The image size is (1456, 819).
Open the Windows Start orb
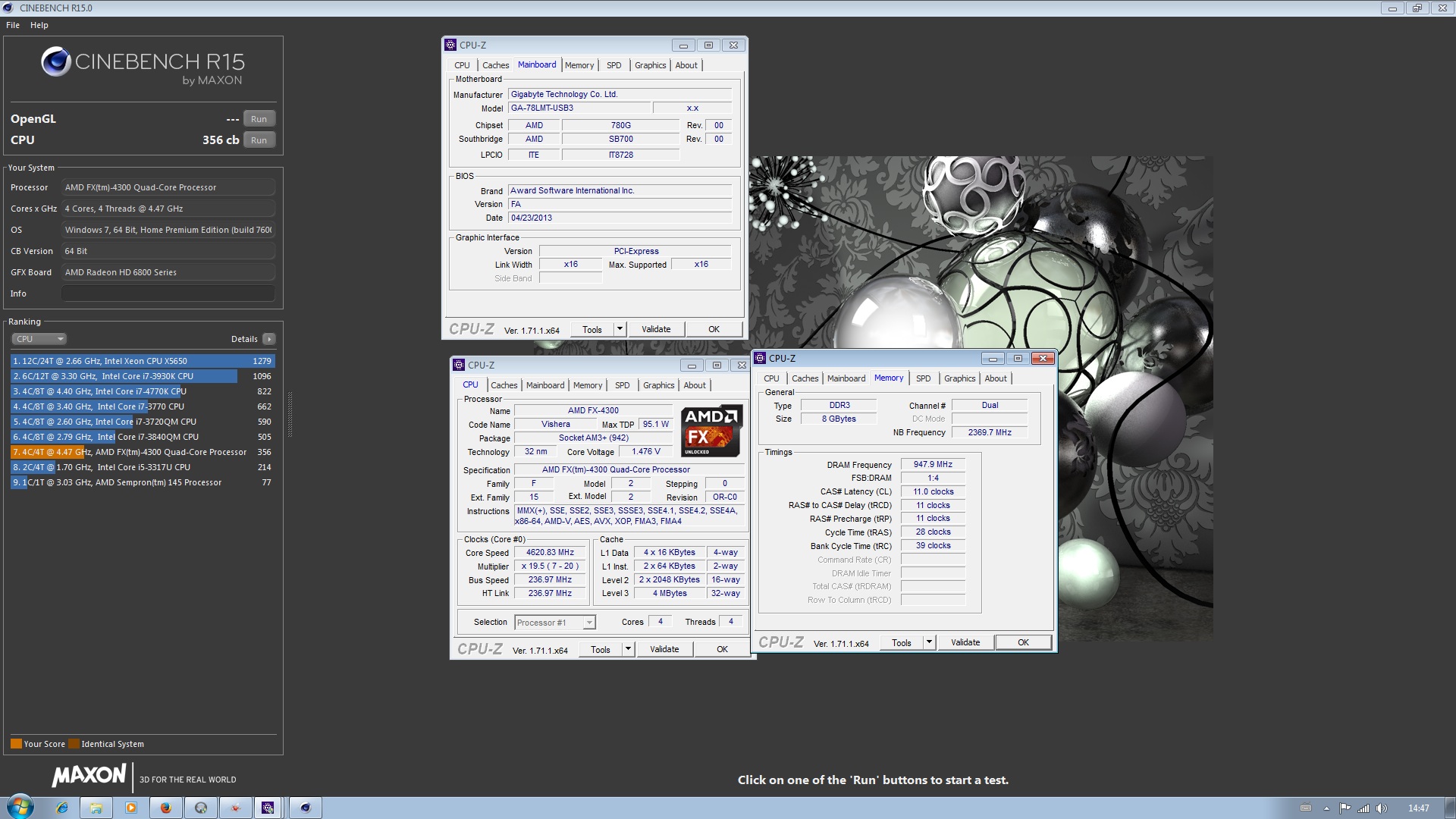click(x=20, y=807)
